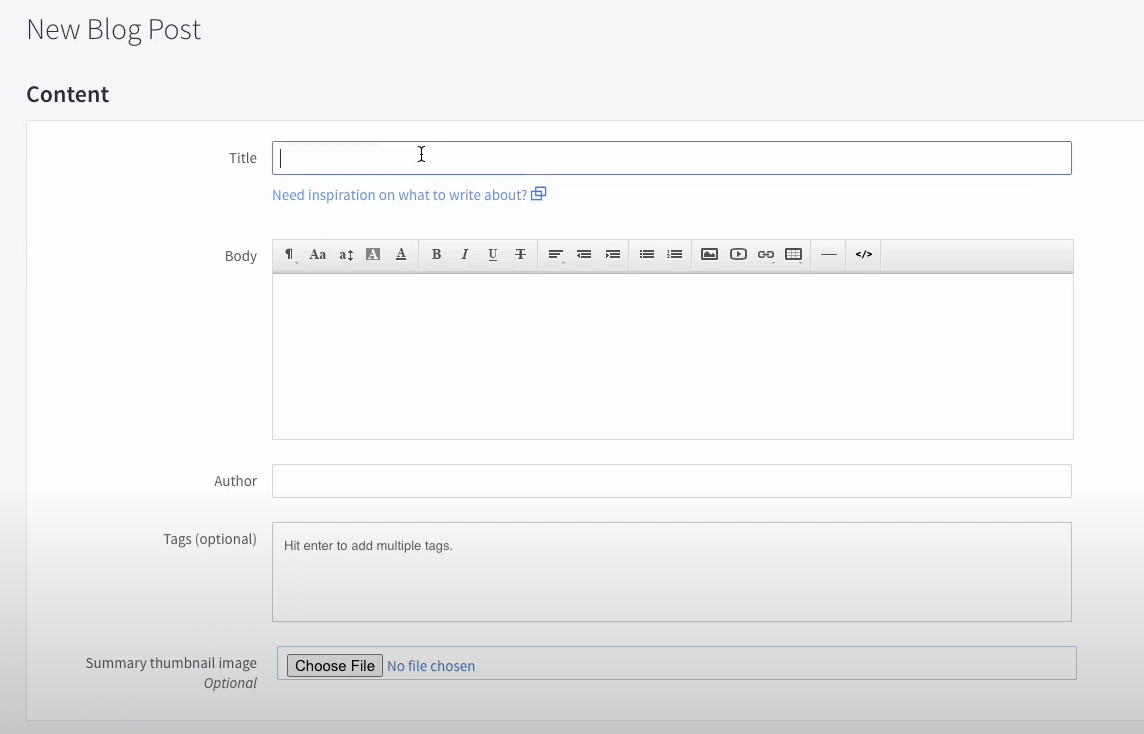Image resolution: width=1144 pixels, height=734 pixels.
Task: Open the insert table menu
Action: [794, 255]
